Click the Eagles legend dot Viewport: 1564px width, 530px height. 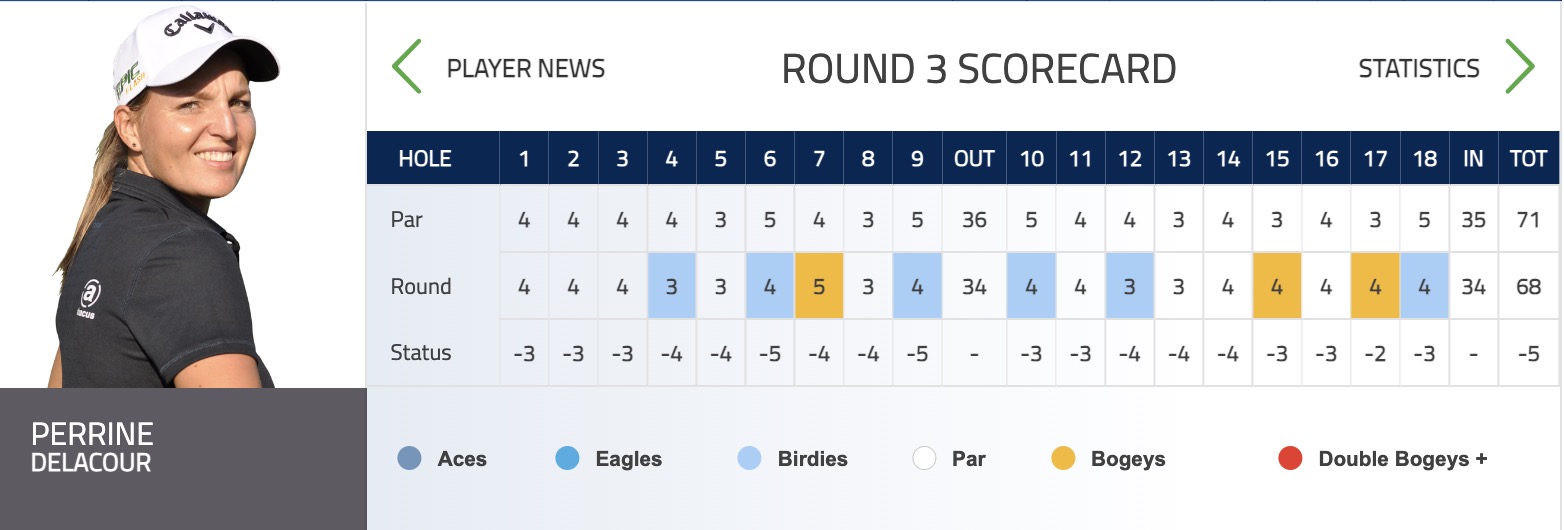click(567, 459)
